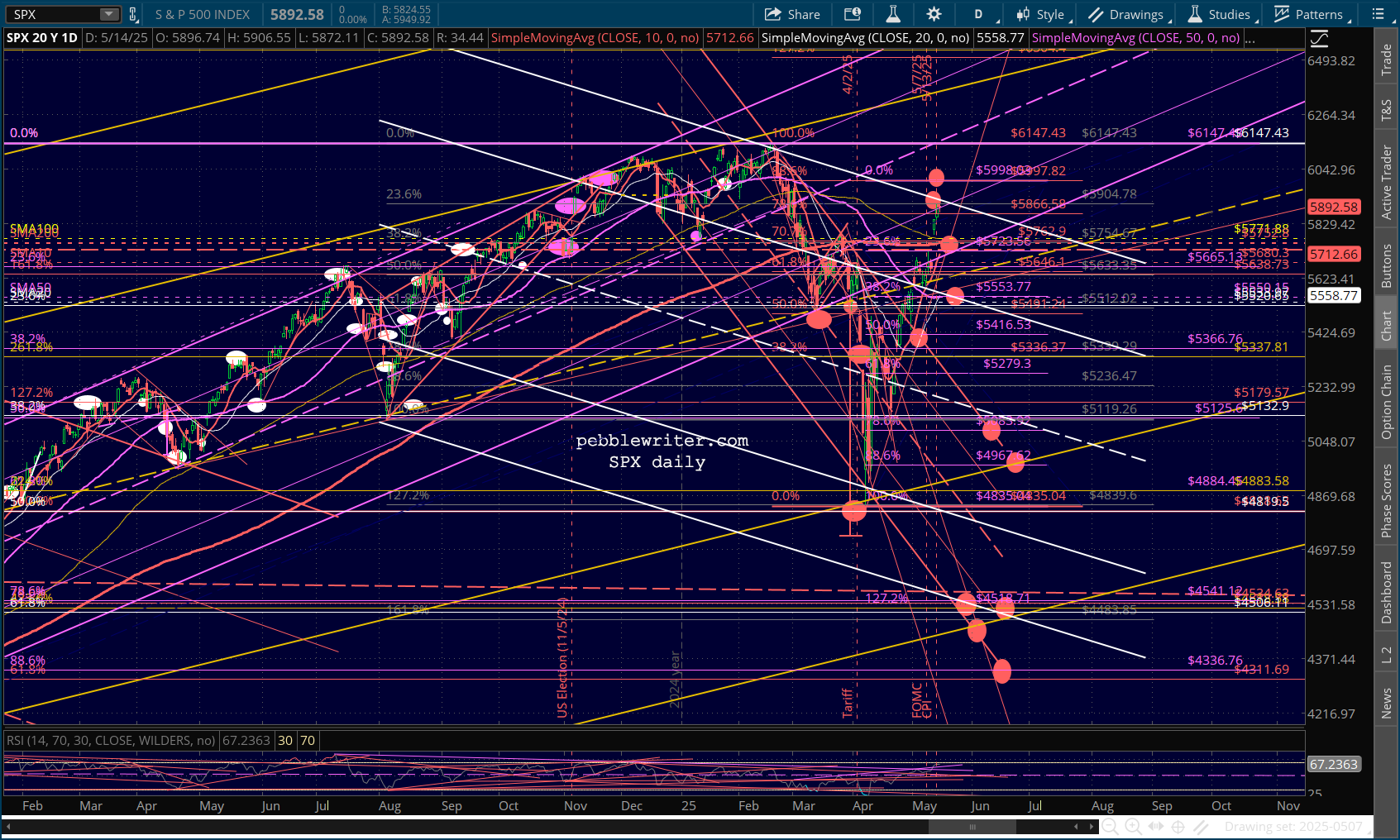Toggle the crosshair pan tool

tap(1178, 826)
